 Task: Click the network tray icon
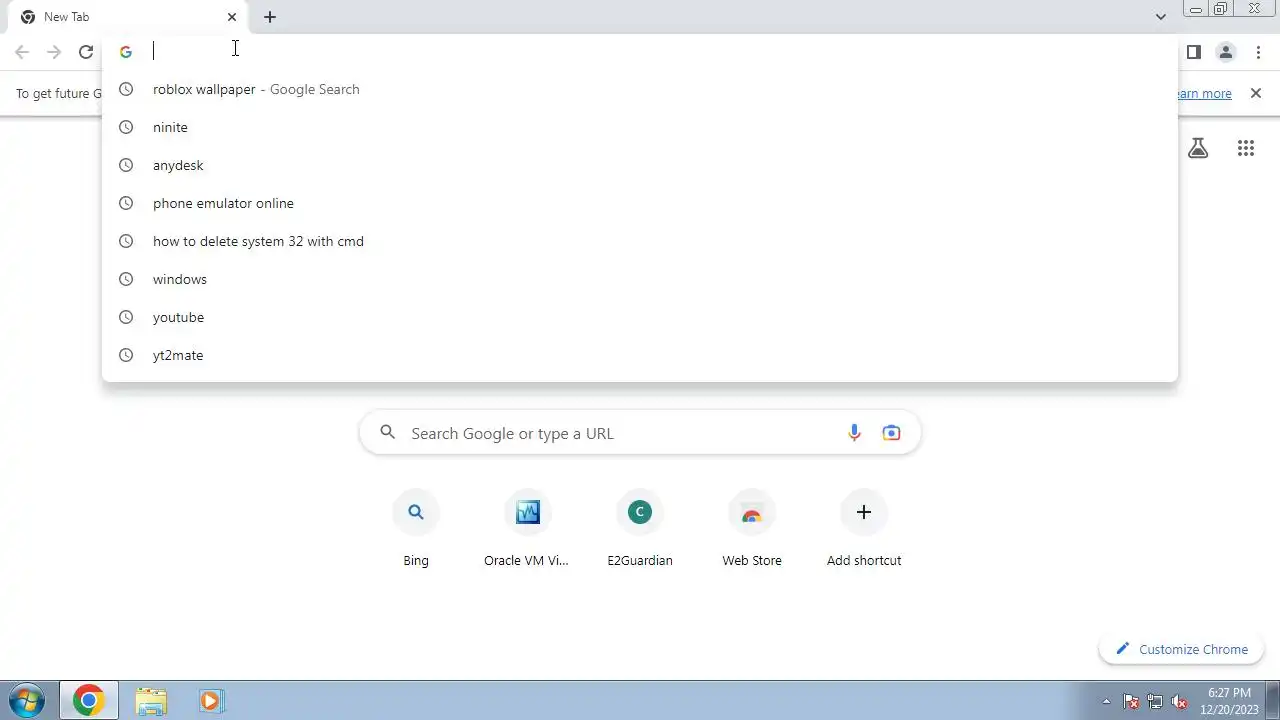pos(1155,701)
